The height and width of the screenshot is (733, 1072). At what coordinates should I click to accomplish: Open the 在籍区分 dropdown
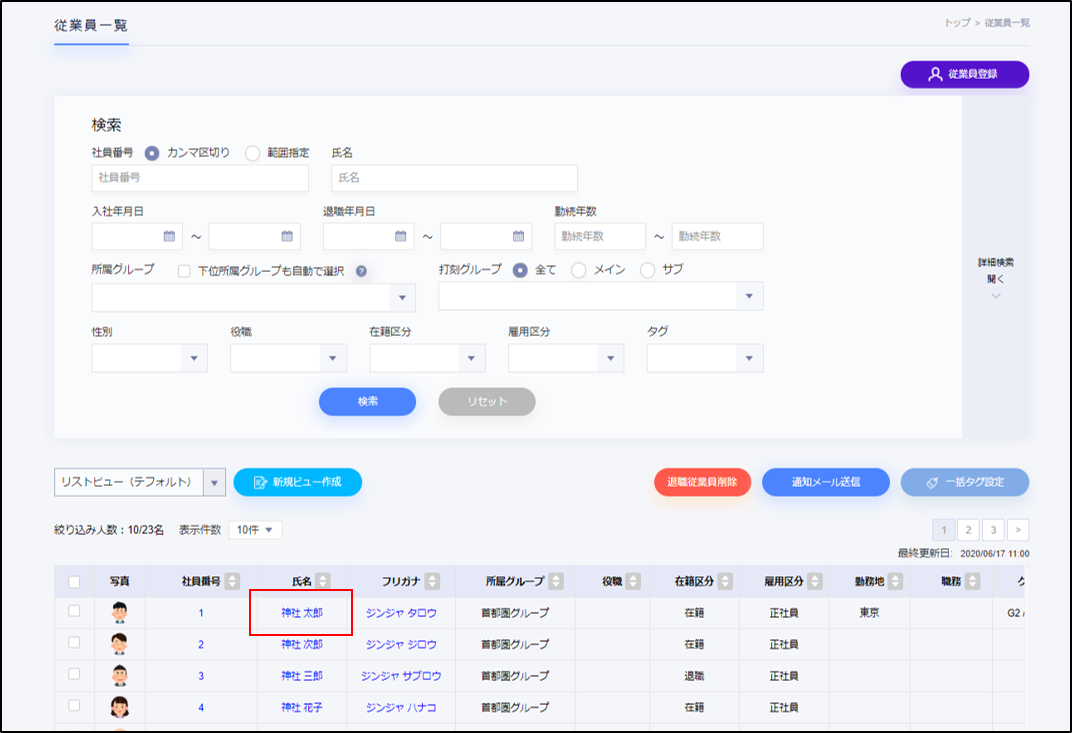pos(471,358)
